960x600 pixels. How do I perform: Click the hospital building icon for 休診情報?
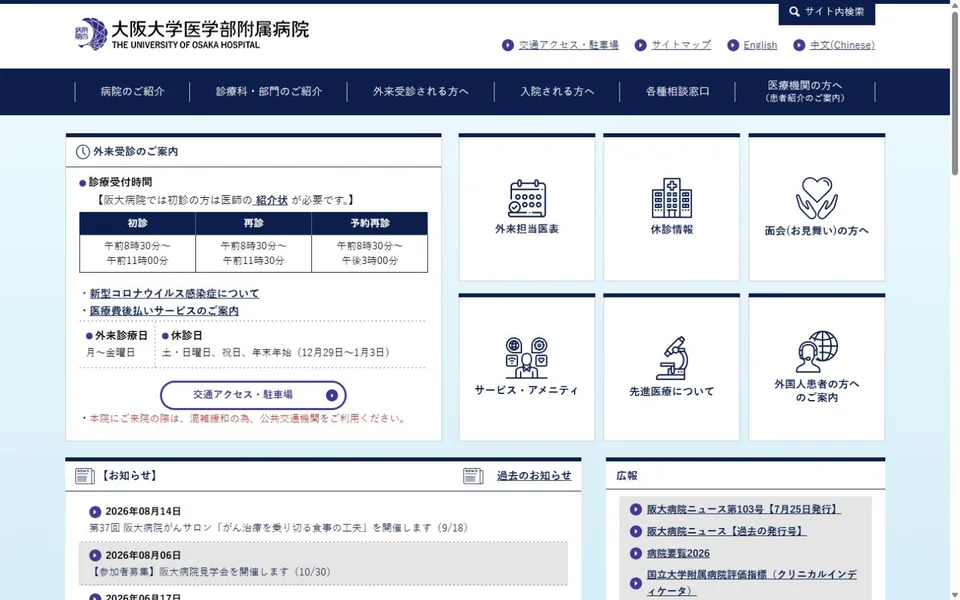[672, 198]
